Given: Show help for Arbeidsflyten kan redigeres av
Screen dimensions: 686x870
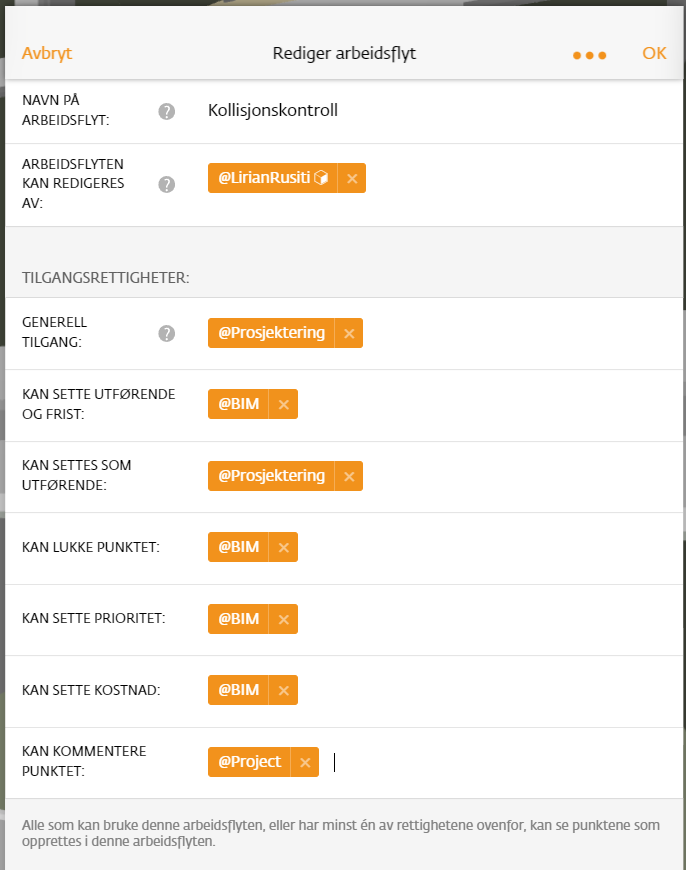Looking at the screenshot, I should coord(167,184).
